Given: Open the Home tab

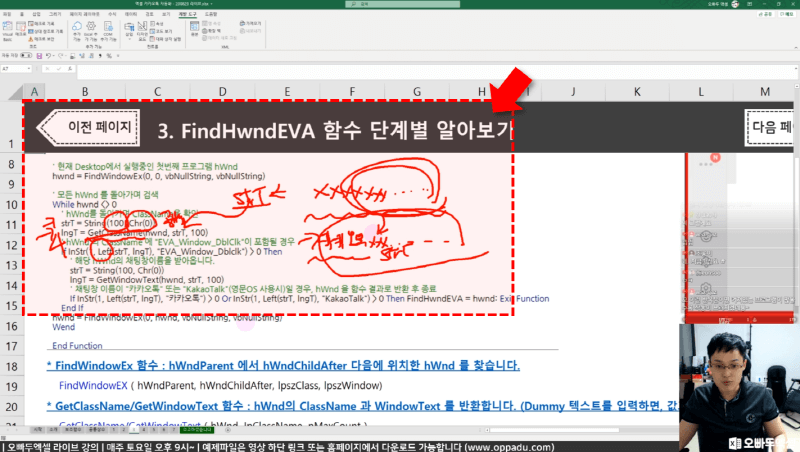Looking at the screenshot, I should pos(21,14).
